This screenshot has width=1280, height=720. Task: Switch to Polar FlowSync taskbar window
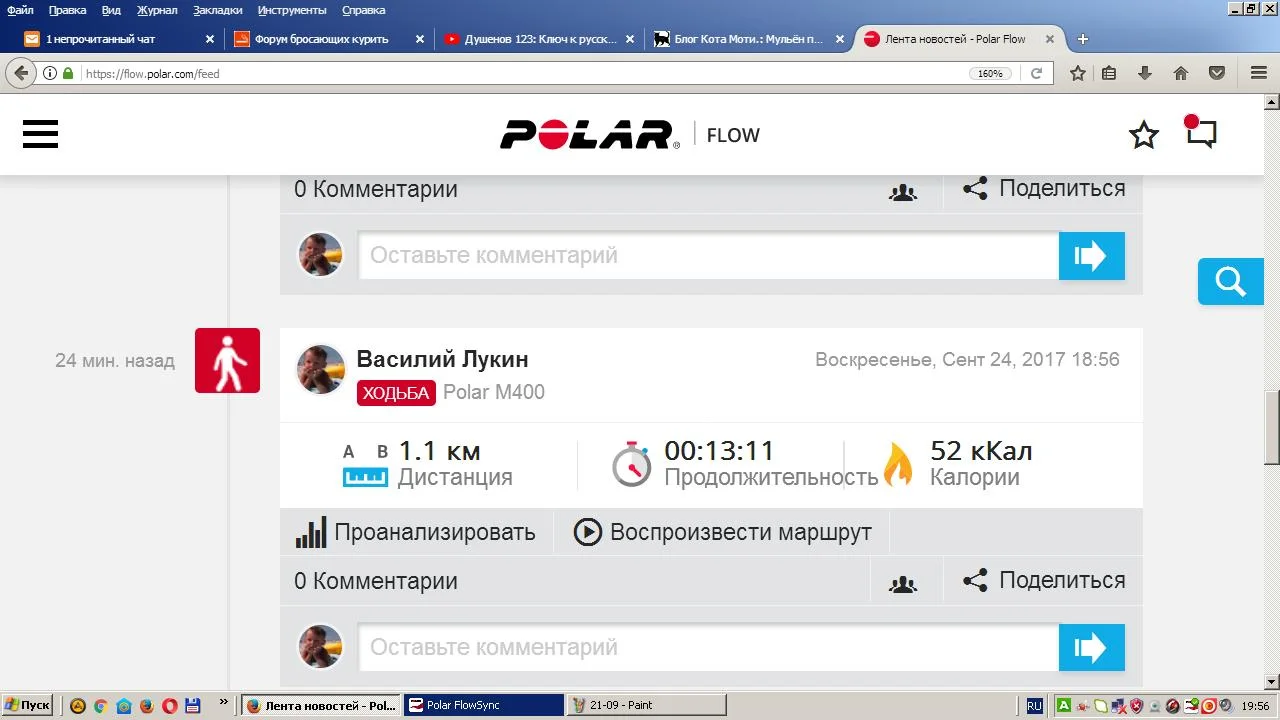(x=485, y=705)
